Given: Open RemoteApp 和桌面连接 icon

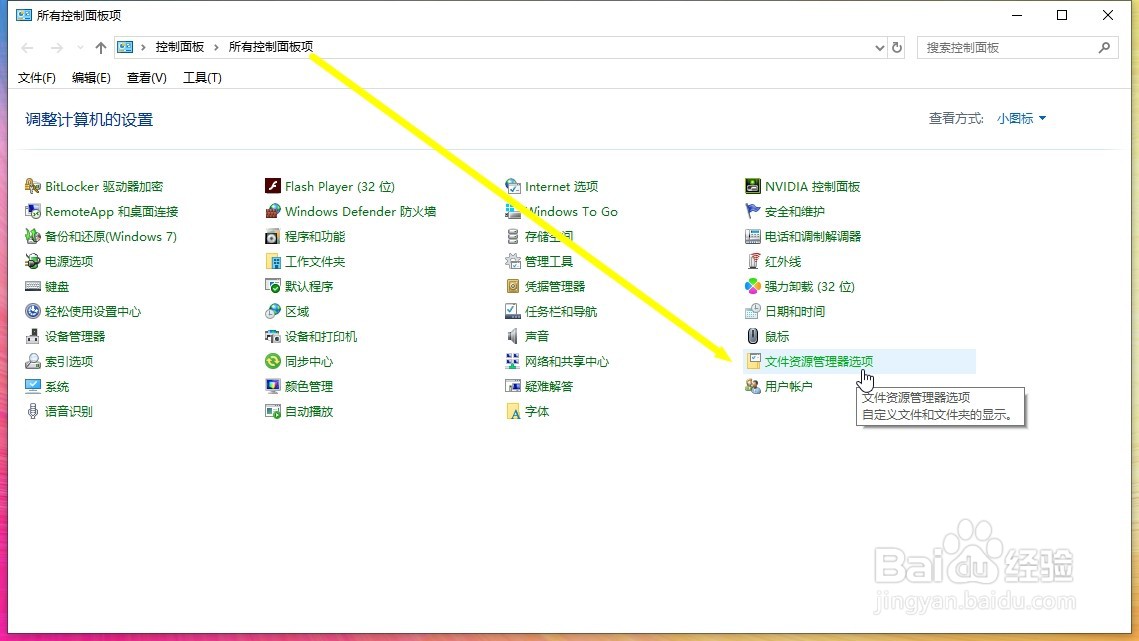Looking at the screenshot, I should 33,211.
